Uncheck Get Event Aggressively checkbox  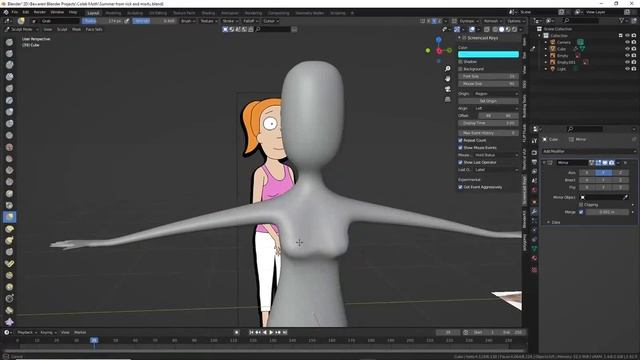tap(460, 187)
